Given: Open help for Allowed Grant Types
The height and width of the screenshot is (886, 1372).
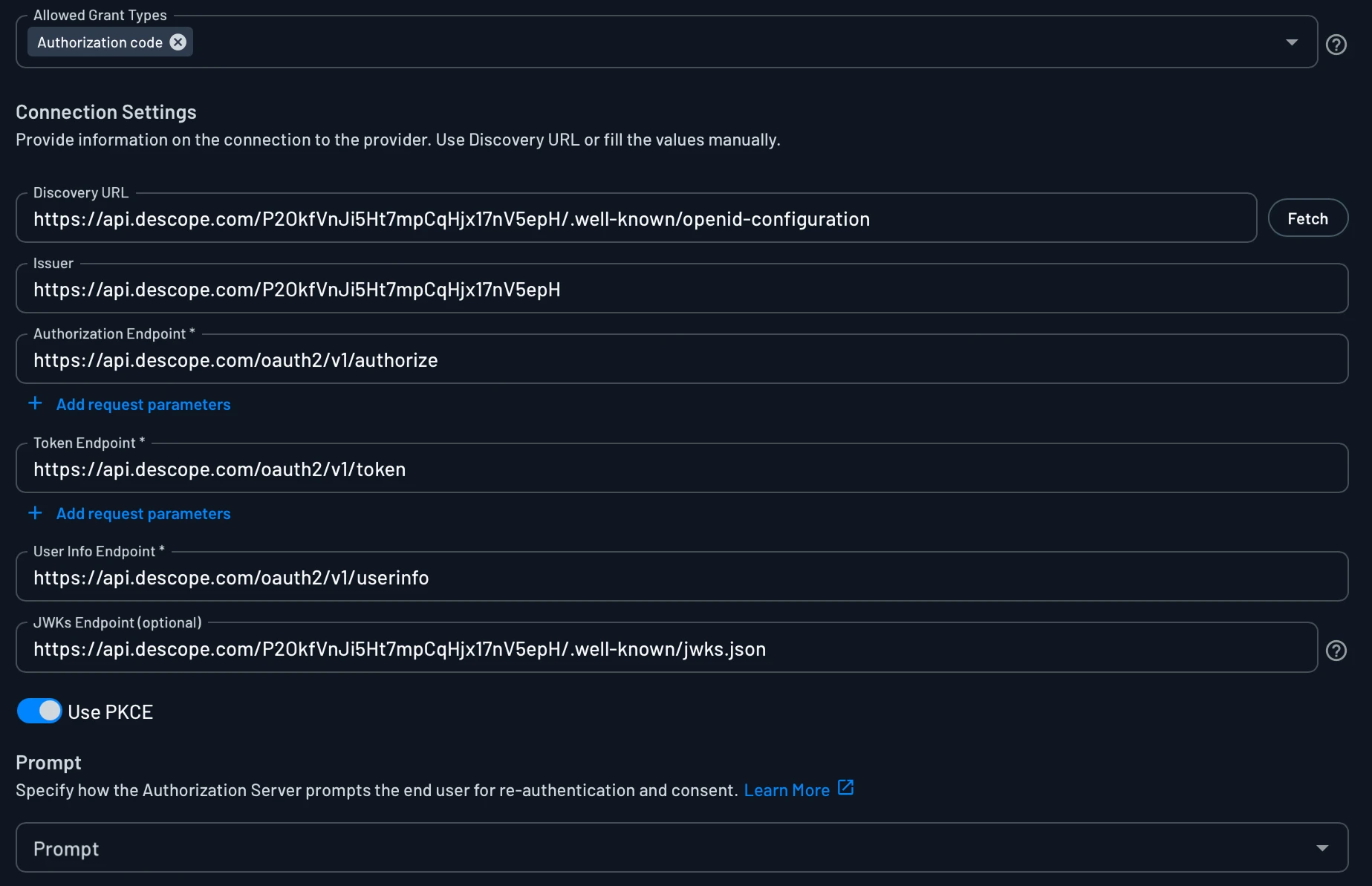Looking at the screenshot, I should 1336,45.
